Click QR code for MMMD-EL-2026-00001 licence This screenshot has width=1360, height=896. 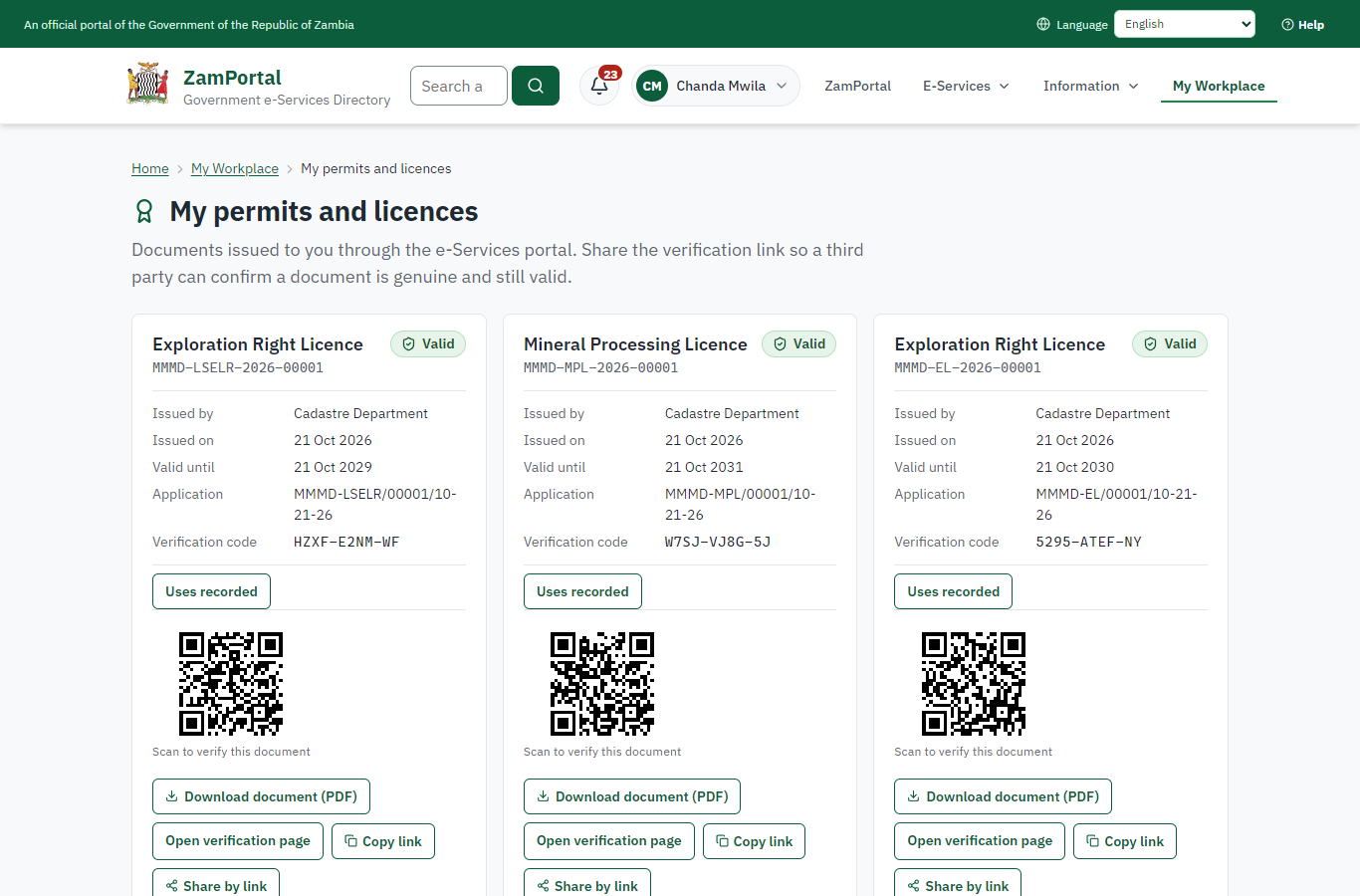click(x=974, y=684)
